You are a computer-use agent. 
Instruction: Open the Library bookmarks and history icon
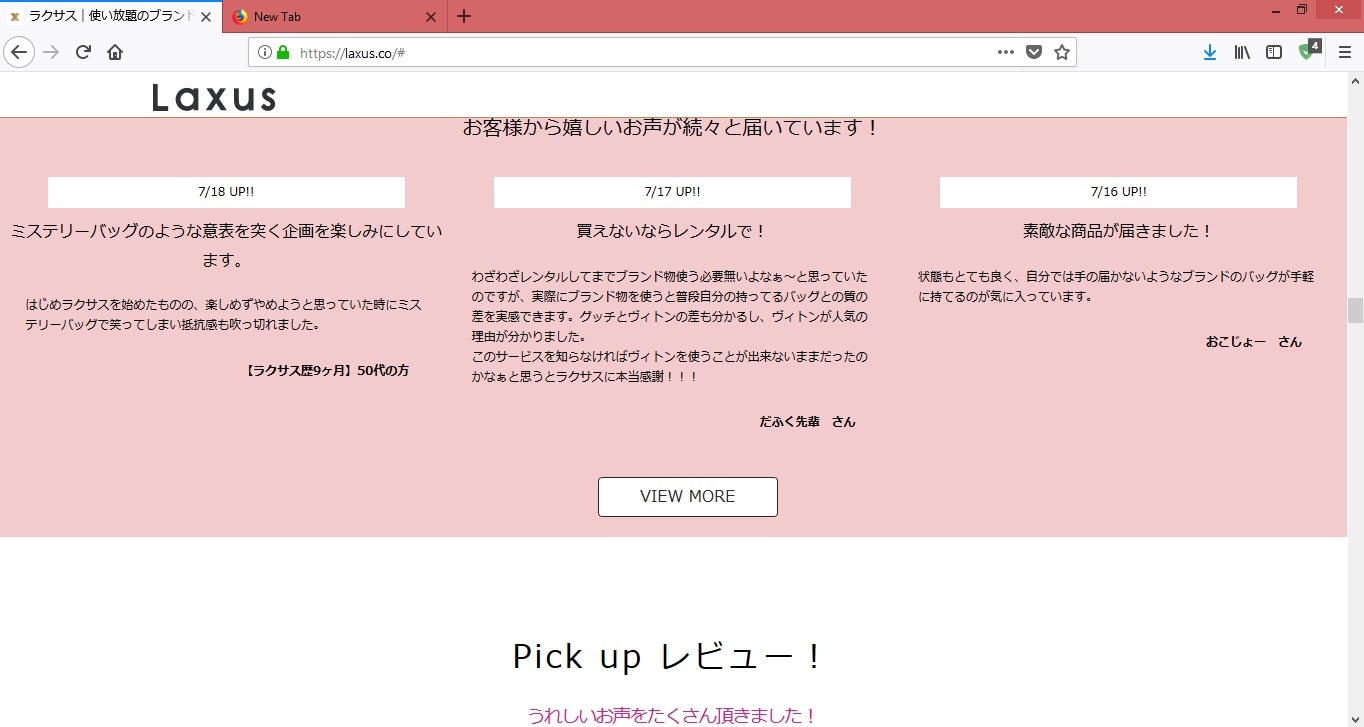click(x=1242, y=52)
